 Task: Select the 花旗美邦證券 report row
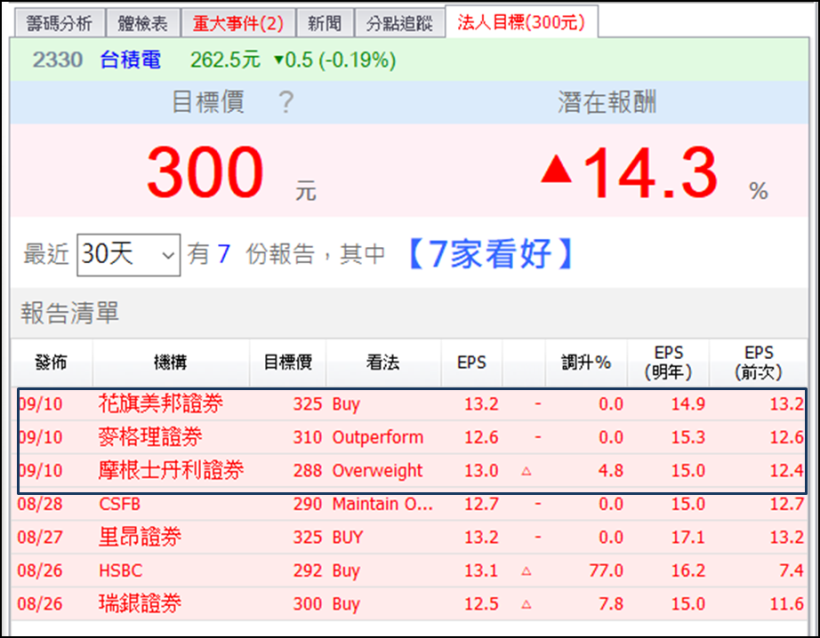click(x=409, y=404)
